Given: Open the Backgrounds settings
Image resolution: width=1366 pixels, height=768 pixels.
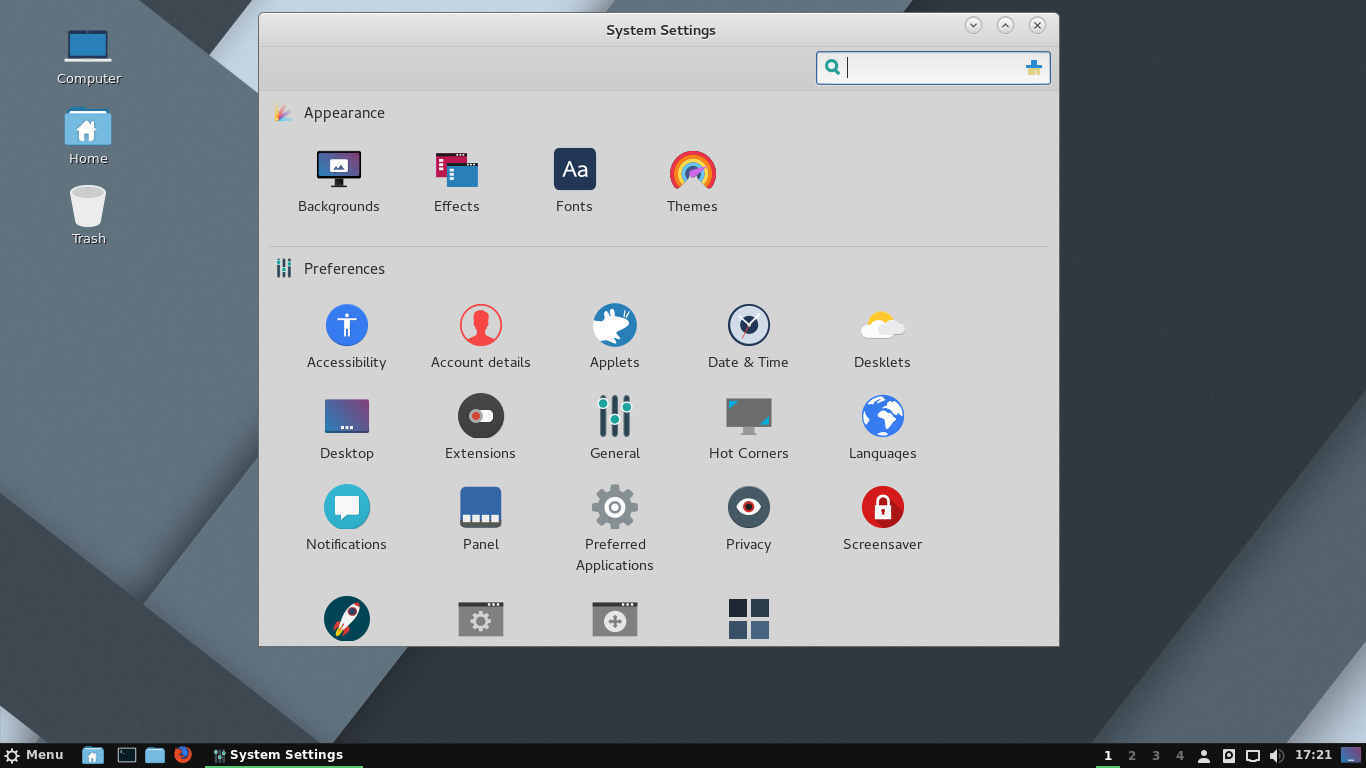Looking at the screenshot, I should pyautogui.click(x=338, y=180).
